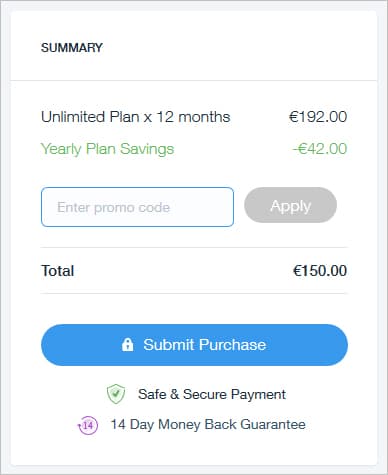Screen dimensions: 388x475
Task: Click the 14 Day Money Back Guarantee text
Action: (208, 424)
